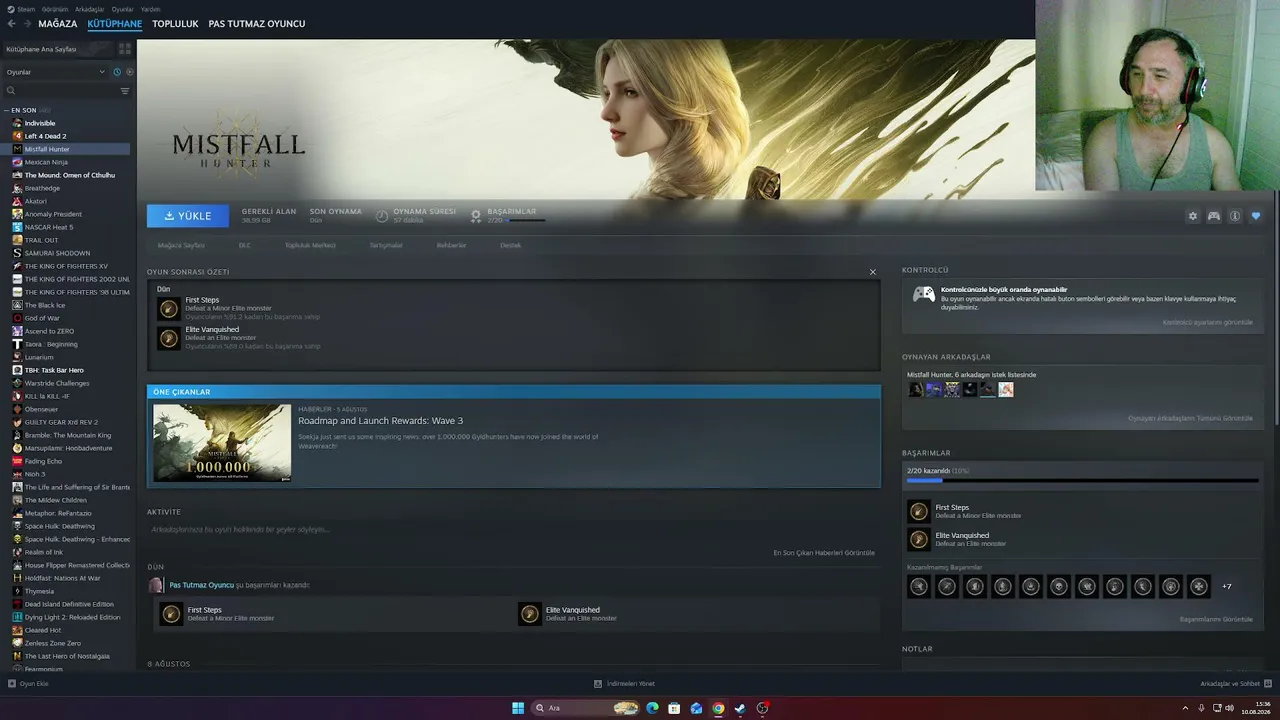Go back with the Steam back arrow
The height and width of the screenshot is (720, 1280).
(12, 24)
